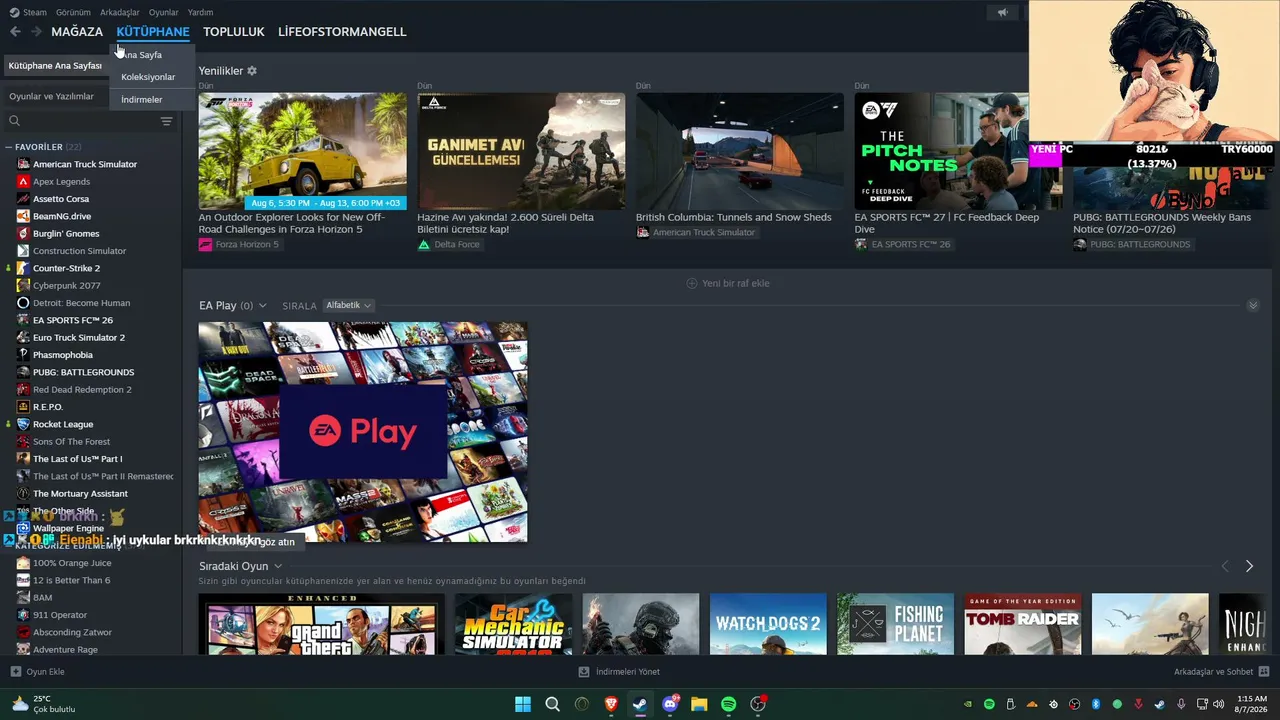Open Discord from the taskbar
The height and width of the screenshot is (720, 1280).
pos(670,704)
